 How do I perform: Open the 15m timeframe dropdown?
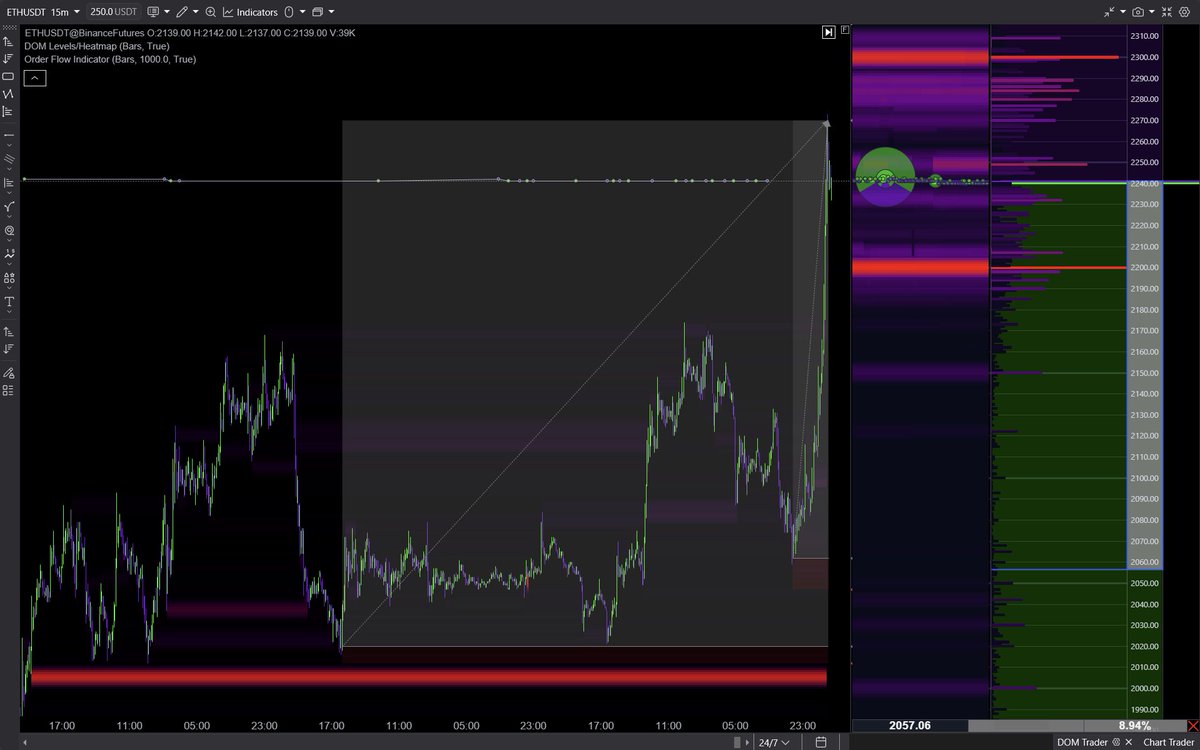65,12
